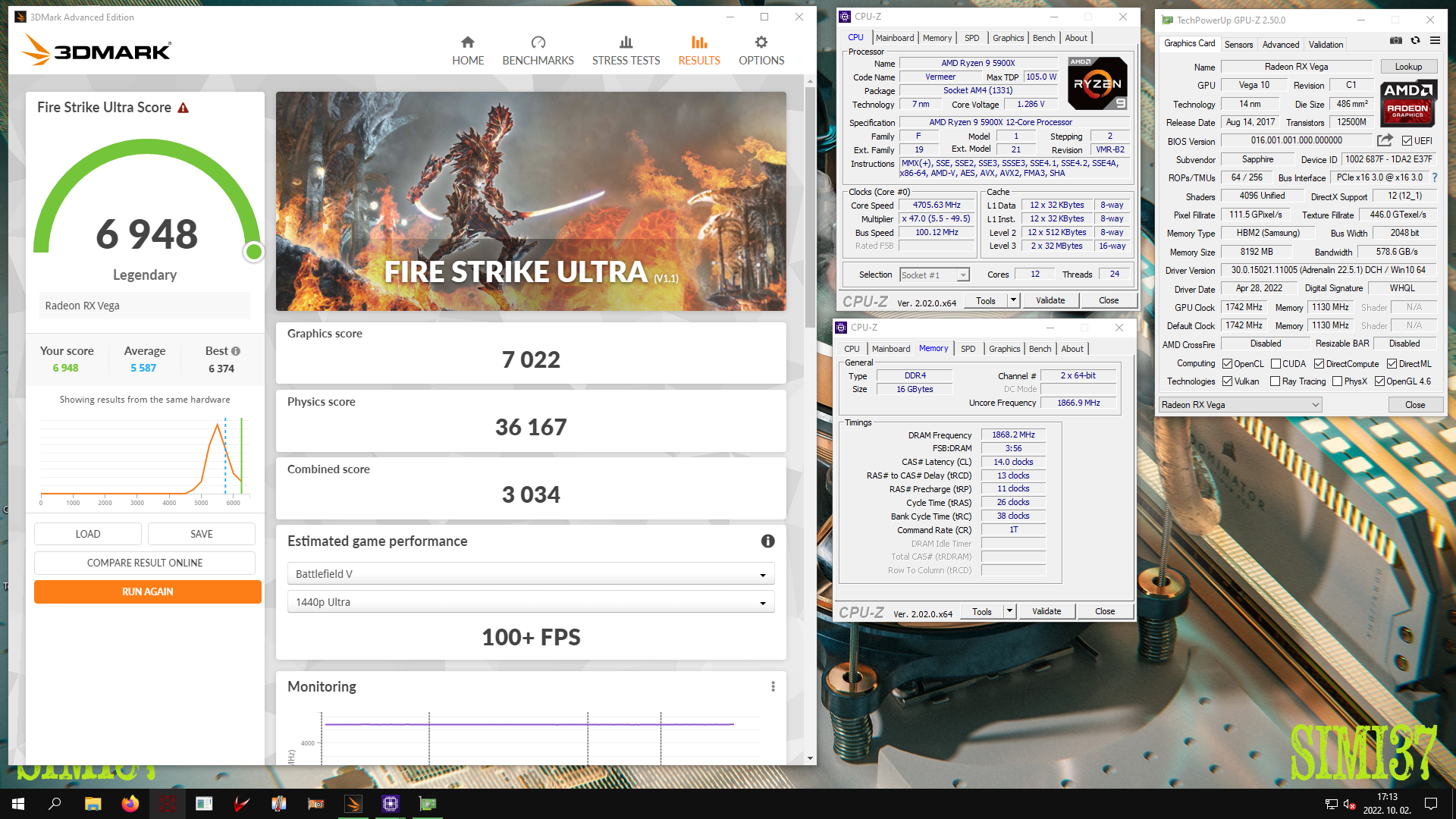Viewport: 1456px width, 819px height.
Task: Open the 1440p Ultra resolution dropdown
Action: click(531, 602)
